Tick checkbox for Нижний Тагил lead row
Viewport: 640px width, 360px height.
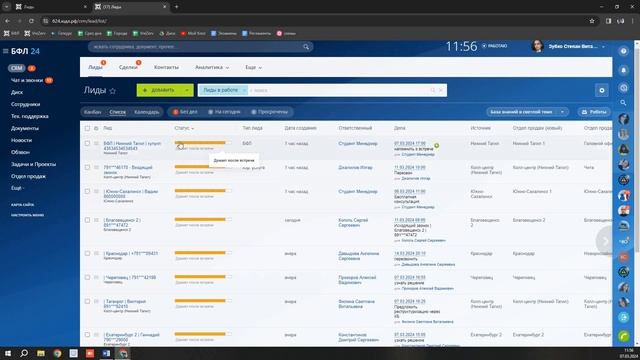click(x=87, y=143)
